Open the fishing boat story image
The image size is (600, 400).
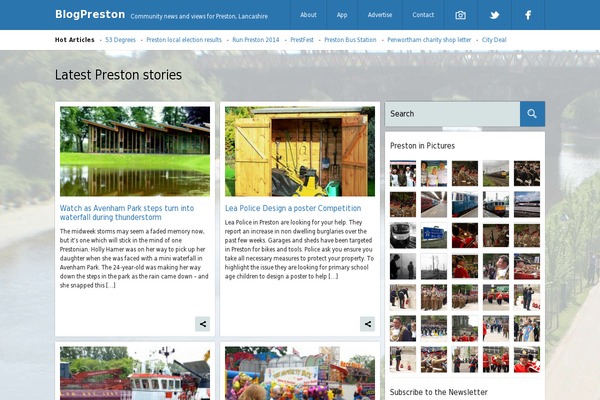[135, 373]
